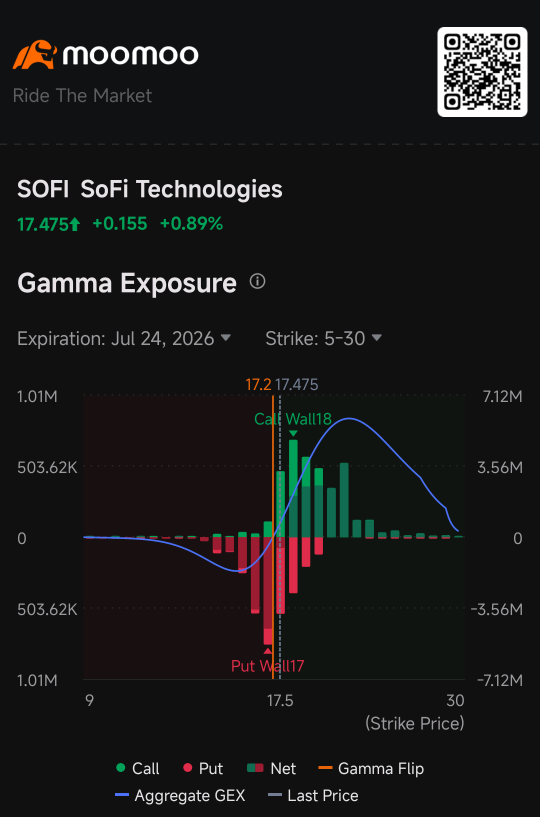Click the 7.12M right axis label
The image size is (540, 817).
coord(503,397)
